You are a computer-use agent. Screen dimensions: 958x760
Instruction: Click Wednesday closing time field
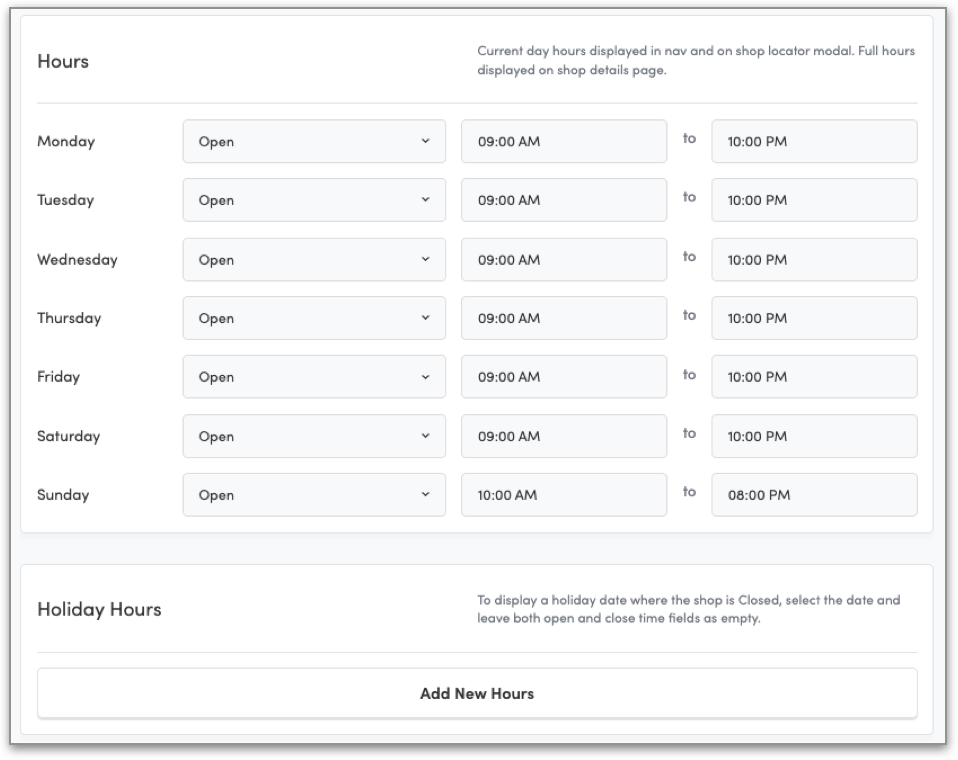coord(814,259)
